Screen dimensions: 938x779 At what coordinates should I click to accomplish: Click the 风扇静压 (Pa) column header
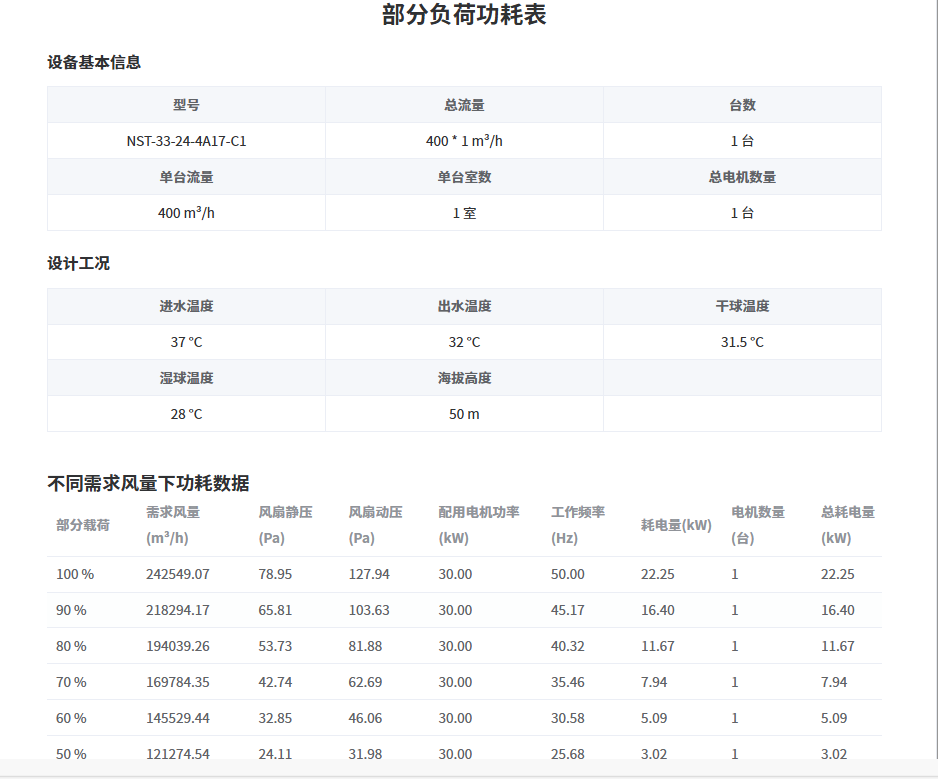(285, 524)
